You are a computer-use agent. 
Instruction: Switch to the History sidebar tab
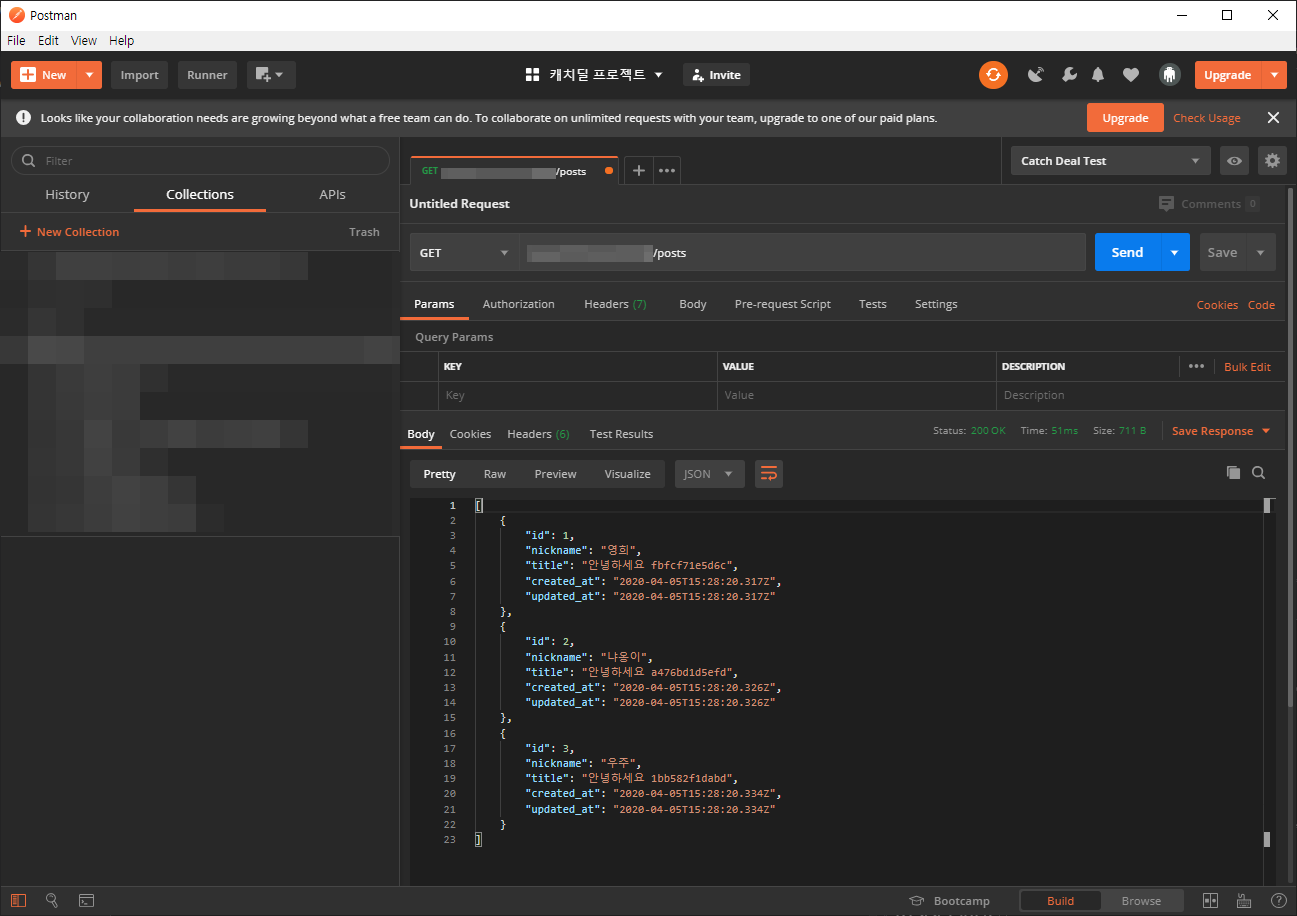click(67, 195)
